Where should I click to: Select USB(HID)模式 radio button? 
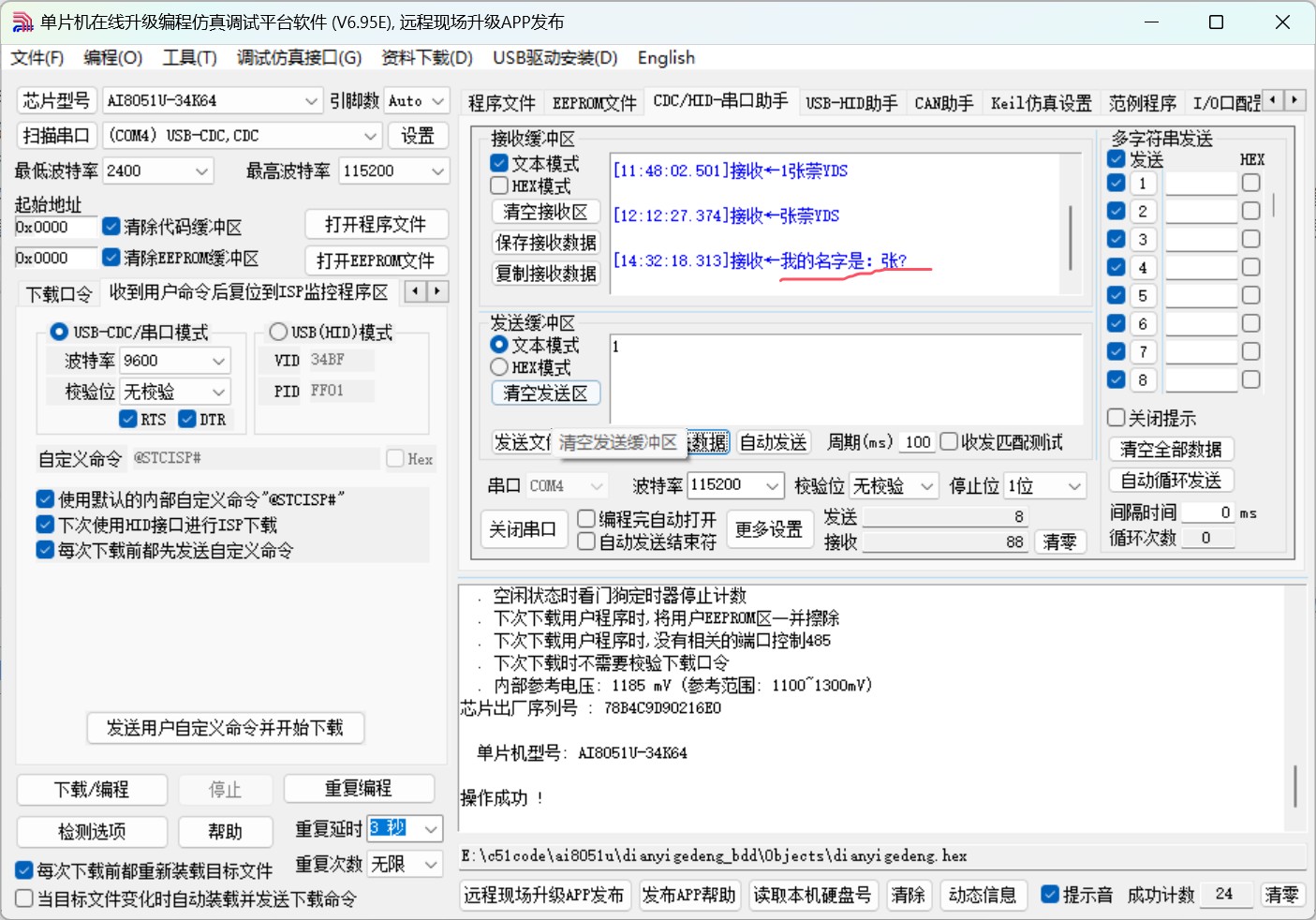278,332
